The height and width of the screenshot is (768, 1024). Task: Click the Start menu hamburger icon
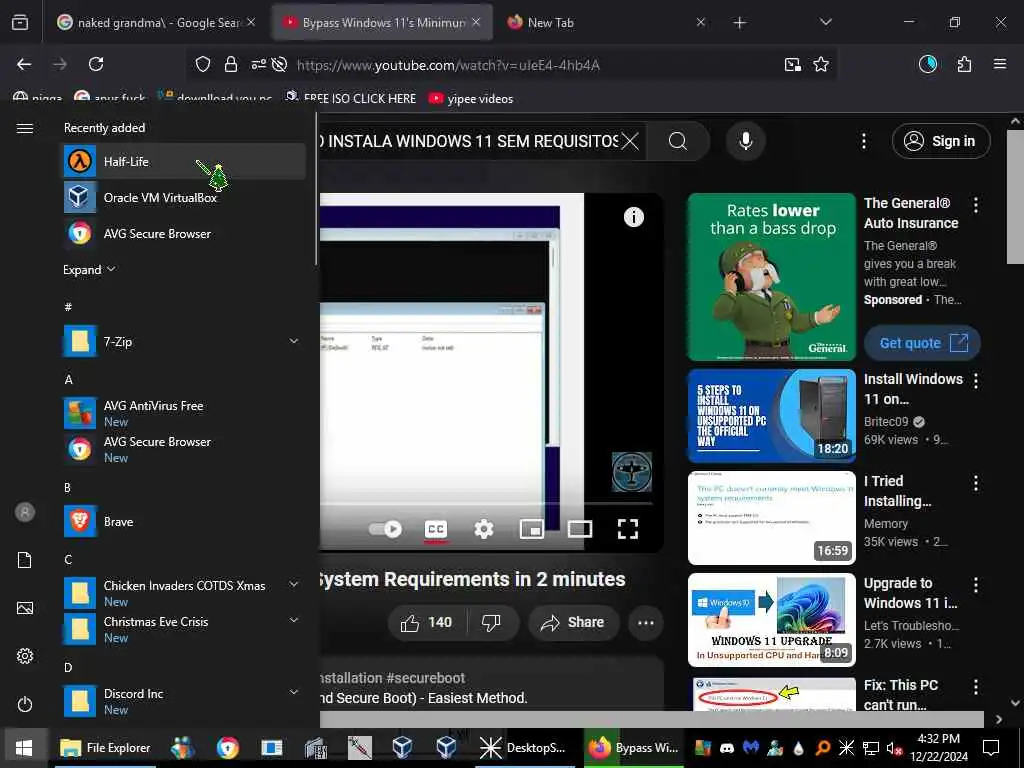pos(25,128)
